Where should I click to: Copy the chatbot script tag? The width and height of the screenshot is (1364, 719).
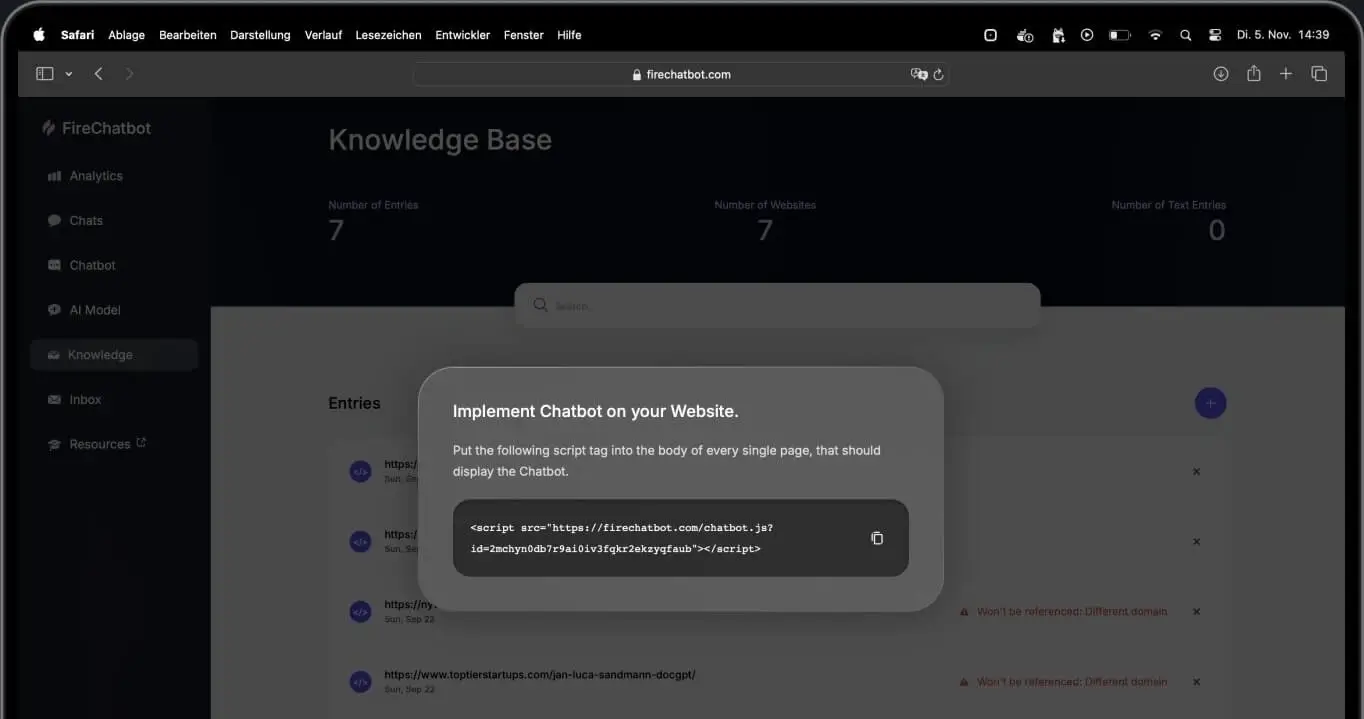tap(877, 538)
